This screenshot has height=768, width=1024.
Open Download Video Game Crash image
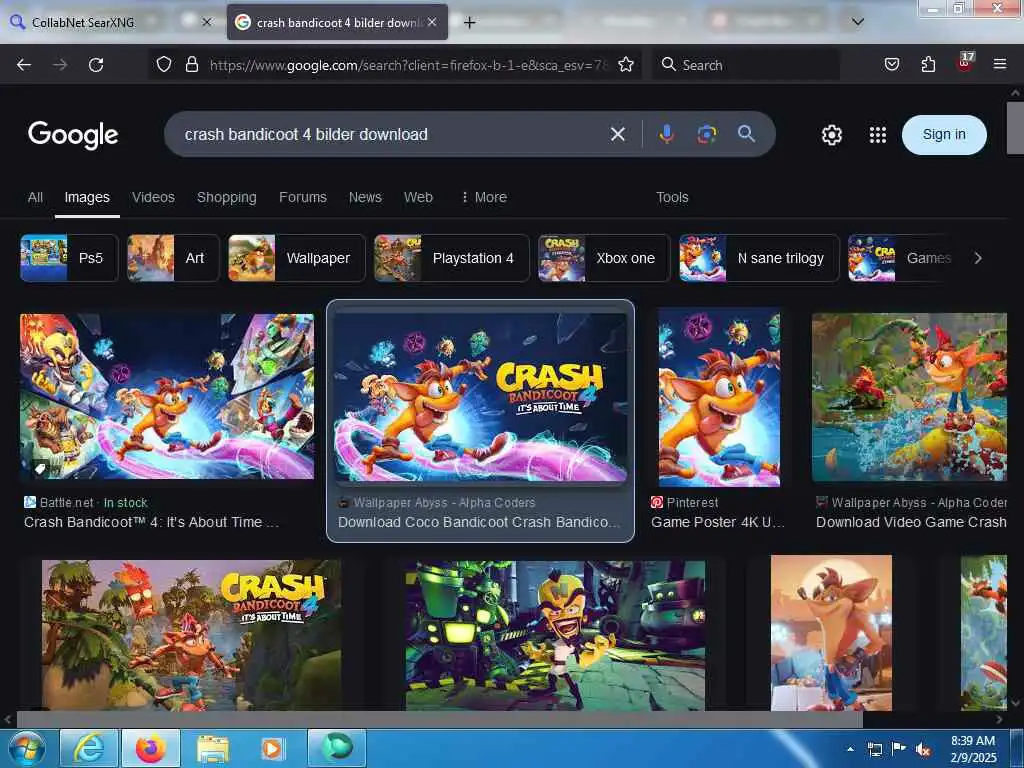[x=909, y=397]
